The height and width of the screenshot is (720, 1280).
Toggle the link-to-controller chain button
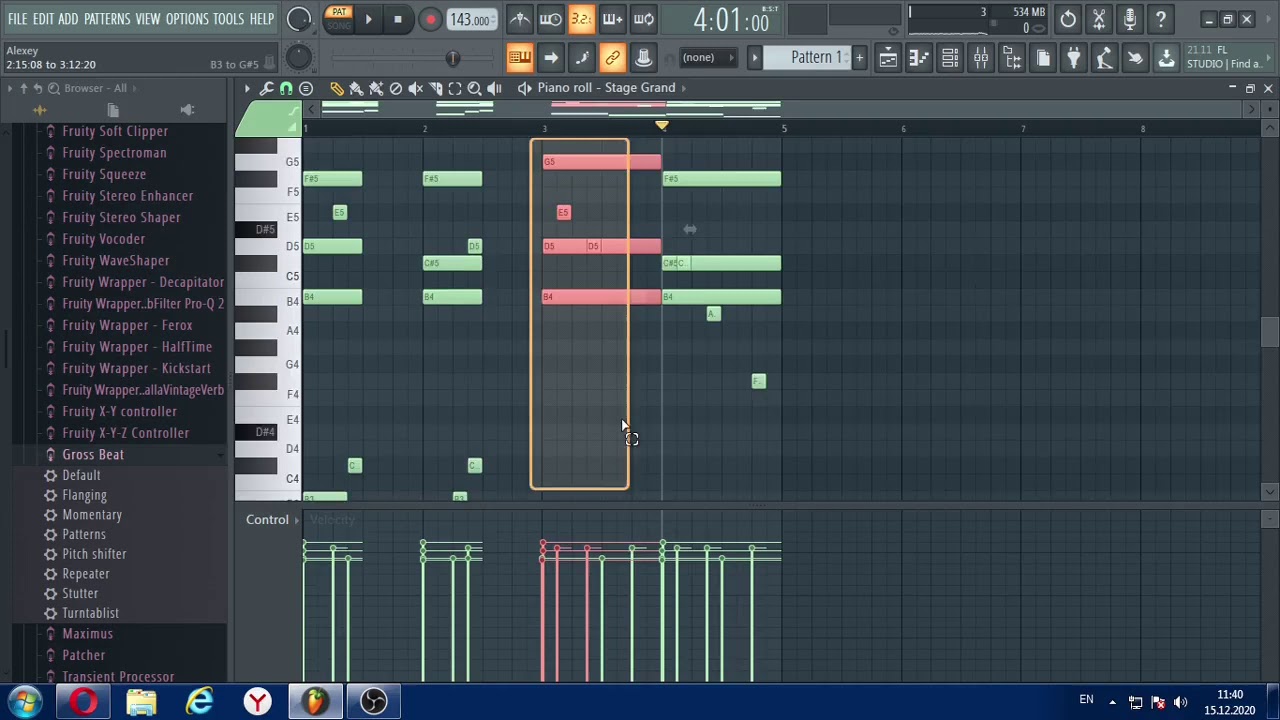pyautogui.click(x=613, y=58)
